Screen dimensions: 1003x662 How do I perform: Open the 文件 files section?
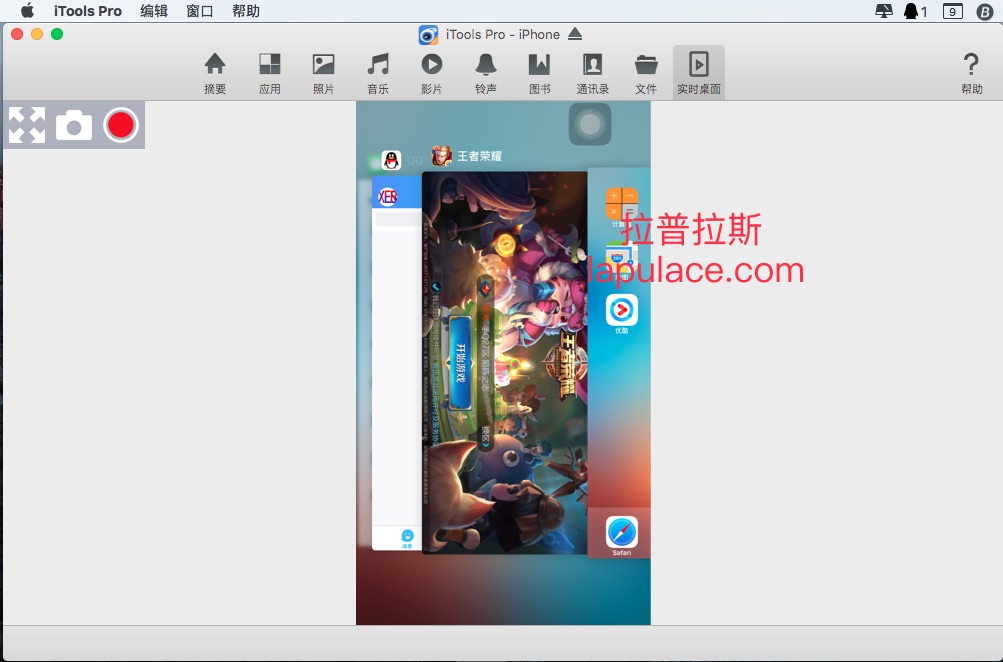(x=646, y=74)
